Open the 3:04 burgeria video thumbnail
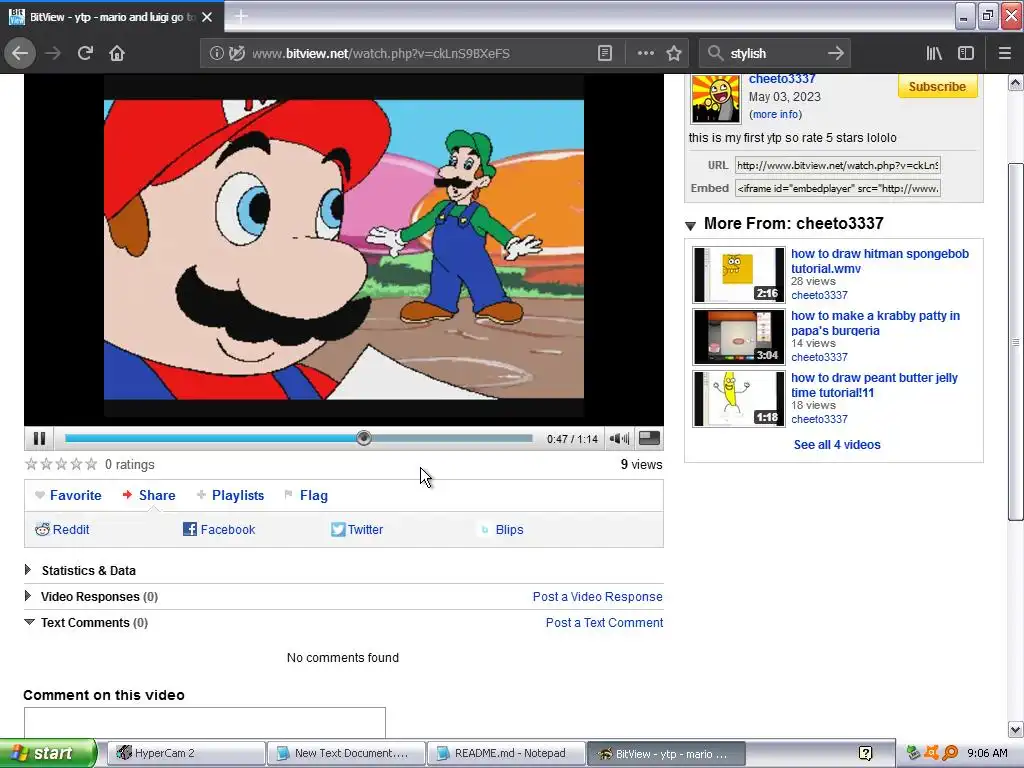The height and width of the screenshot is (768, 1024). point(739,337)
